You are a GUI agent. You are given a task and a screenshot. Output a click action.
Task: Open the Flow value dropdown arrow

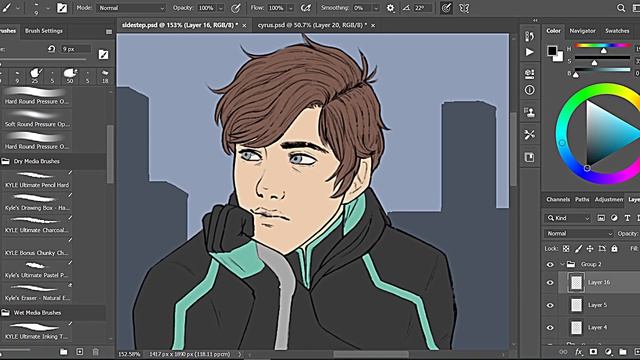pos(291,8)
